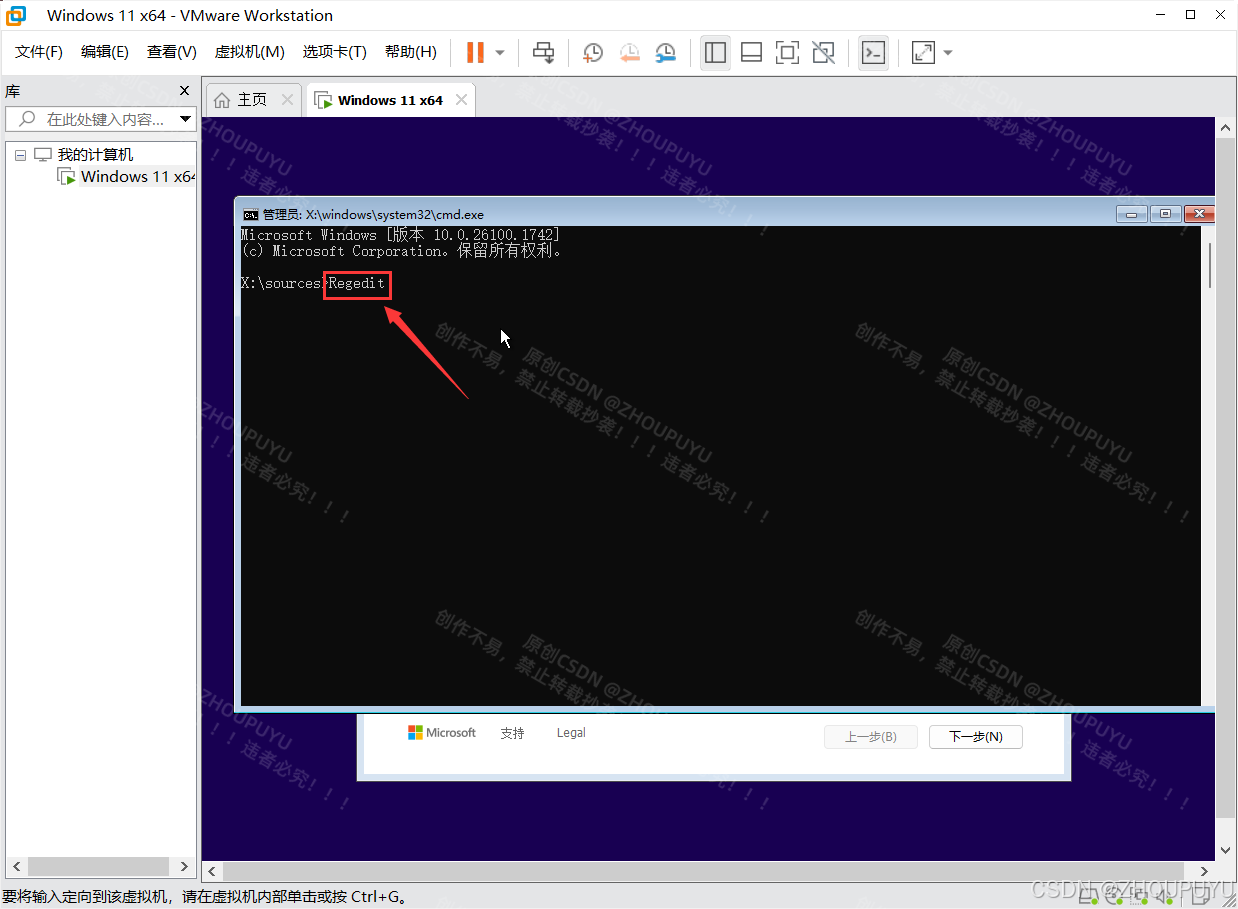This screenshot has width=1238, height=909.
Task: Maximize the cmd.exe window
Action: point(1165,214)
